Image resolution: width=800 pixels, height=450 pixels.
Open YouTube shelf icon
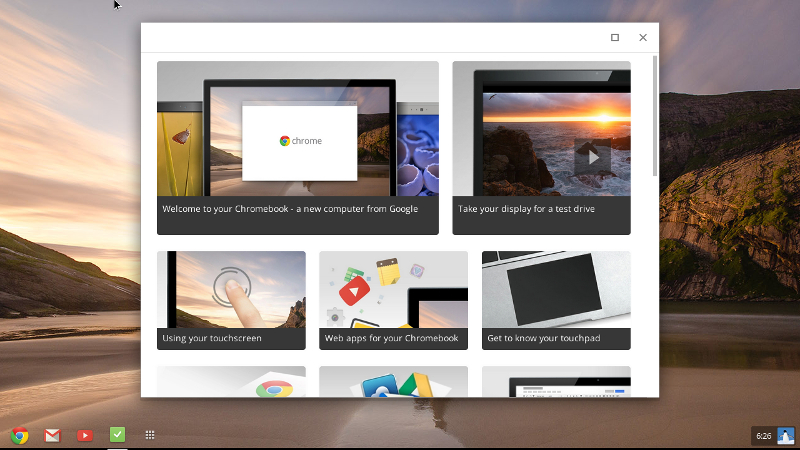[85, 435]
